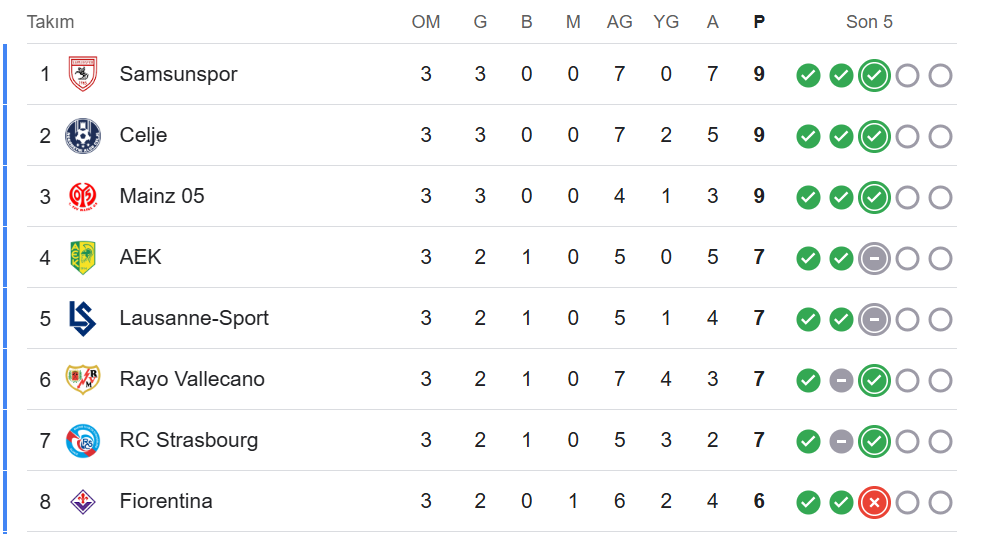
Task: Click the Lausanne-Sport logo
Action: coord(82,318)
